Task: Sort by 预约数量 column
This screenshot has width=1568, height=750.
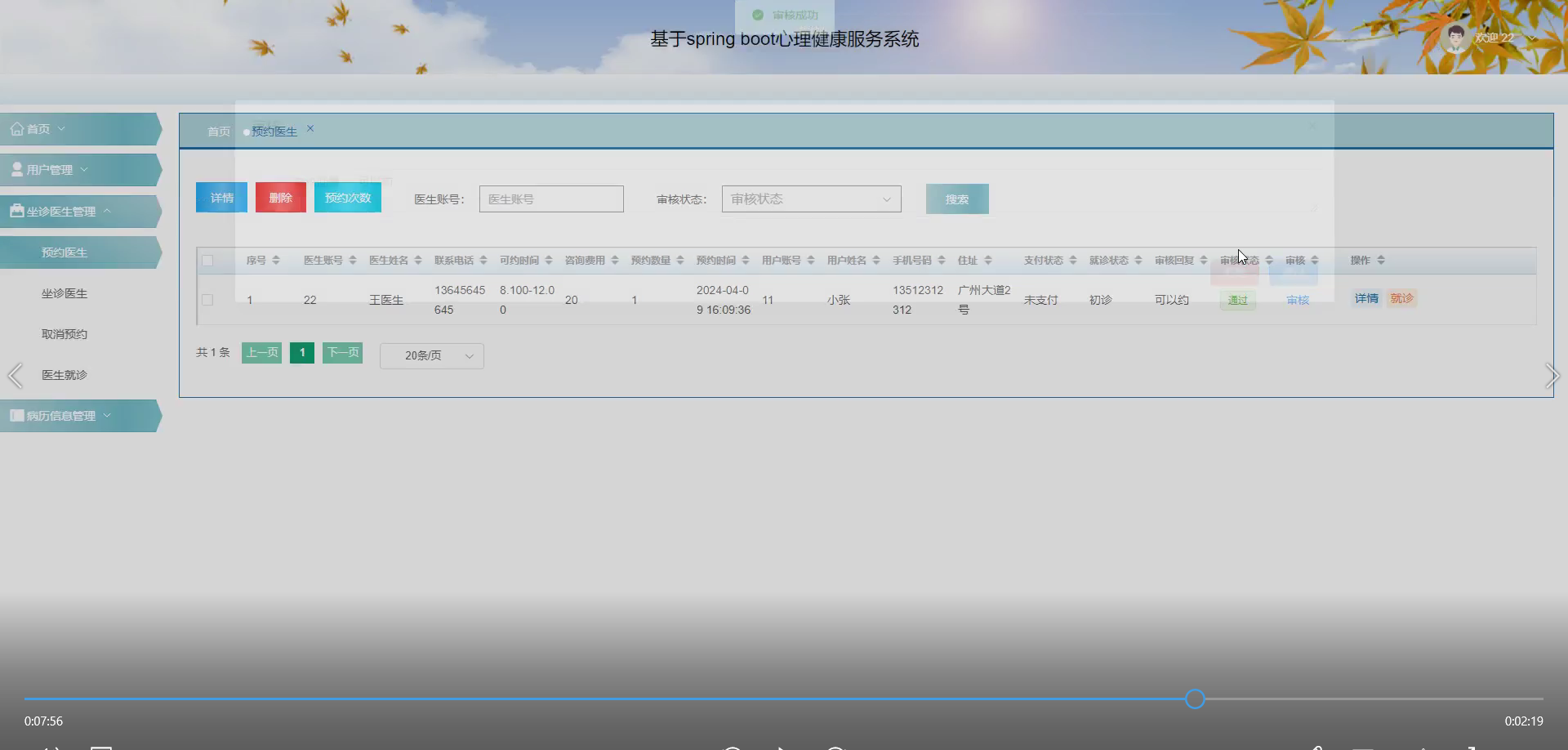Action: point(680,260)
